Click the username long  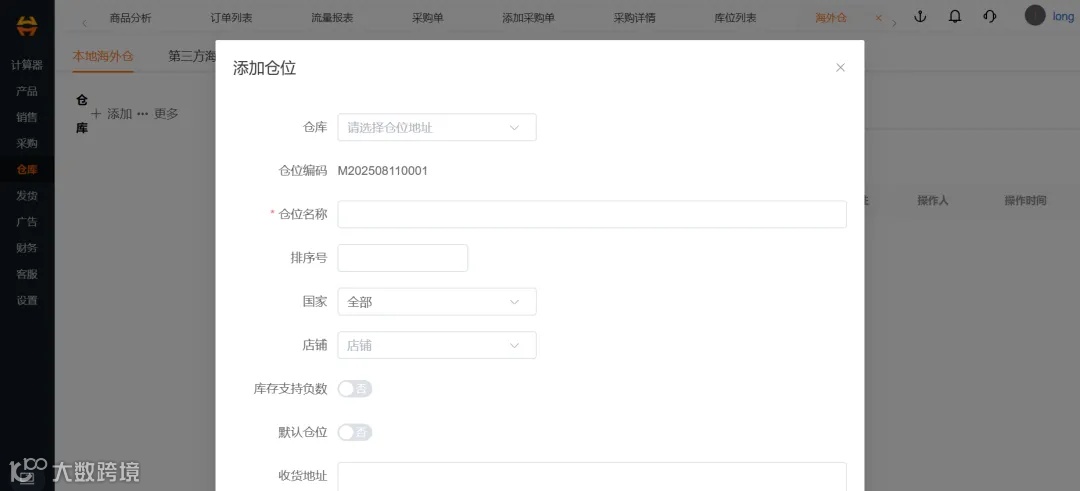1063,17
